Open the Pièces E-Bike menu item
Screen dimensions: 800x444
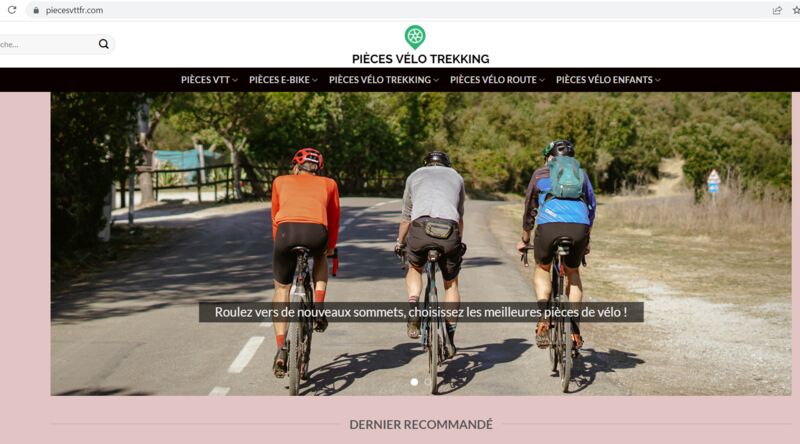(x=279, y=80)
